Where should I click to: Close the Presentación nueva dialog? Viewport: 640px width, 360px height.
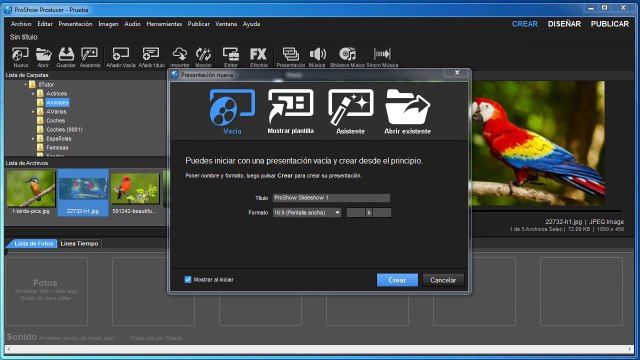[457, 73]
